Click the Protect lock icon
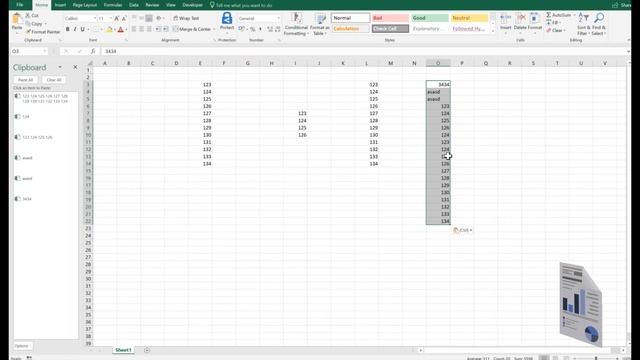The image size is (640, 360). point(227,18)
